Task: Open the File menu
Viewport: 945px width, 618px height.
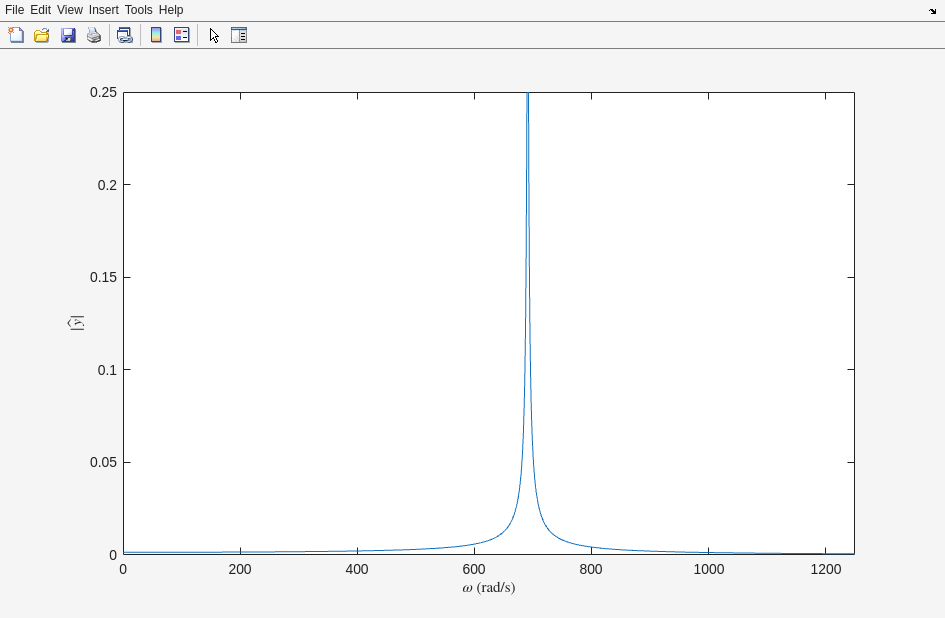Action: coord(14,10)
